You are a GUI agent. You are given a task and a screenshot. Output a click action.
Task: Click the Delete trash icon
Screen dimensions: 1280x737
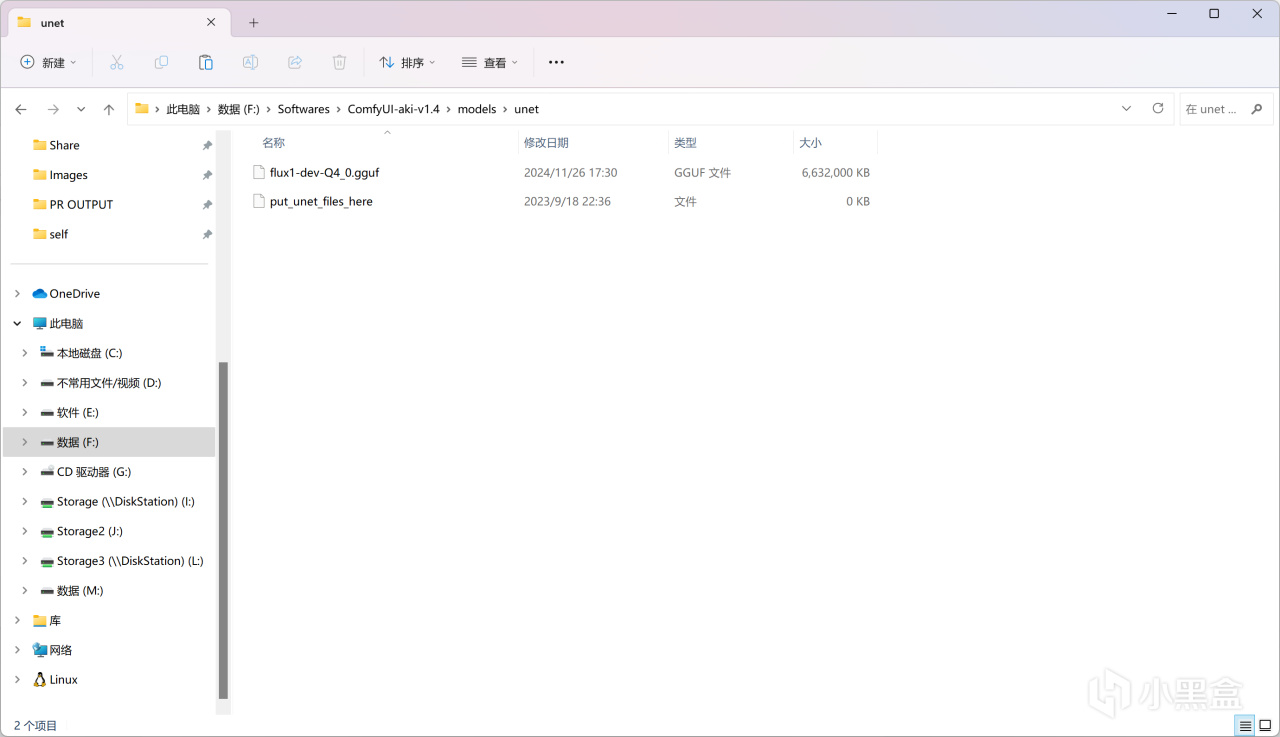(x=339, y=62)
